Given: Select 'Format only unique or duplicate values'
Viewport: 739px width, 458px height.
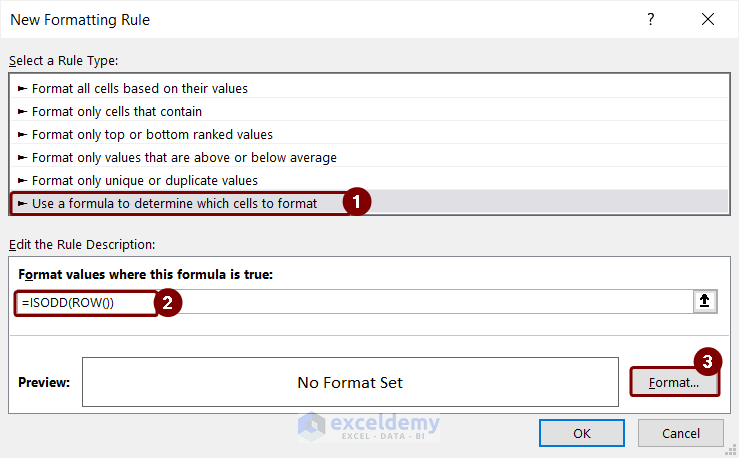Looking at the screenshot, I should pyautogui.click(x=145, y=180).
